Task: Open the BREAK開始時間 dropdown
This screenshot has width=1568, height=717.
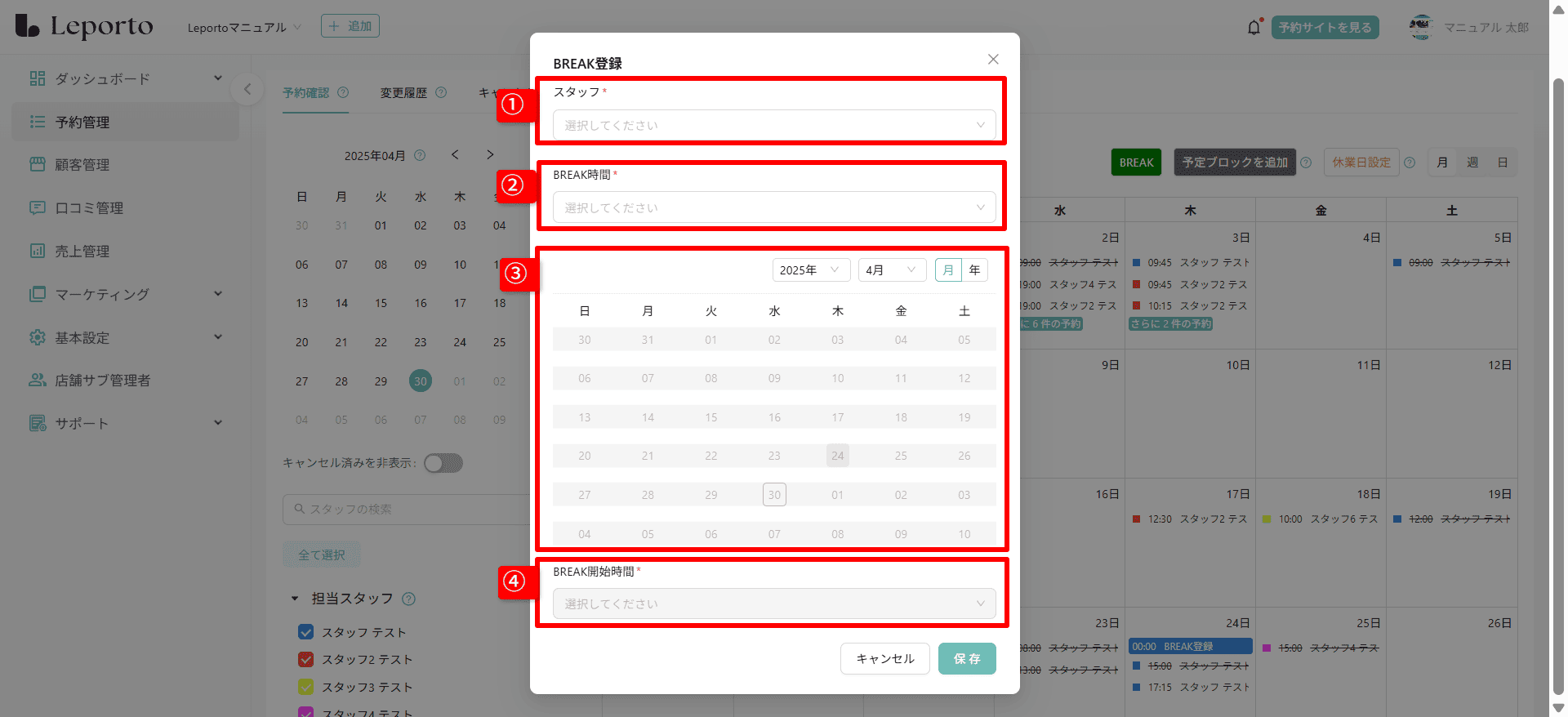Action: pos(774,603)
